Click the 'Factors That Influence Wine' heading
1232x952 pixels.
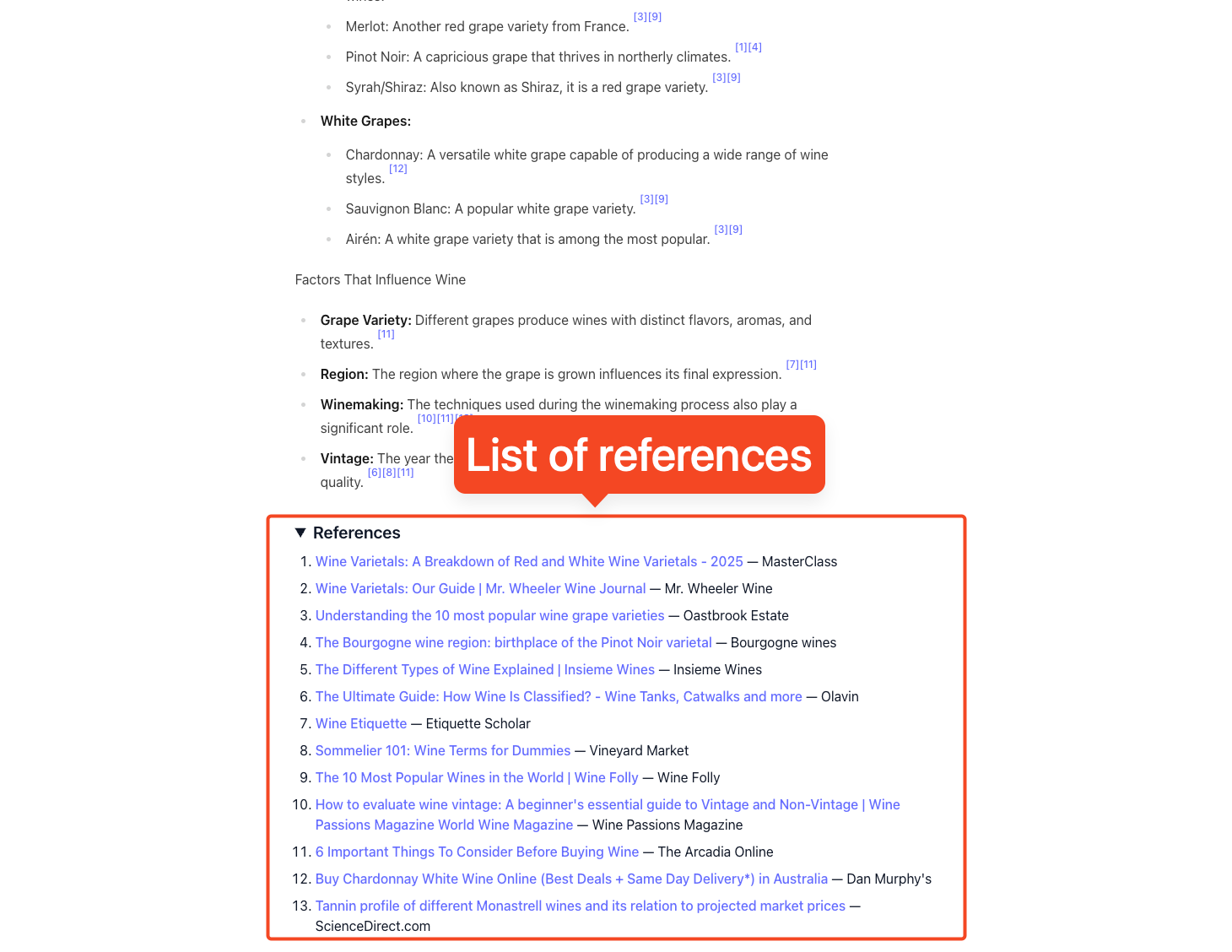pyautogui.click(x=381, y=279)
